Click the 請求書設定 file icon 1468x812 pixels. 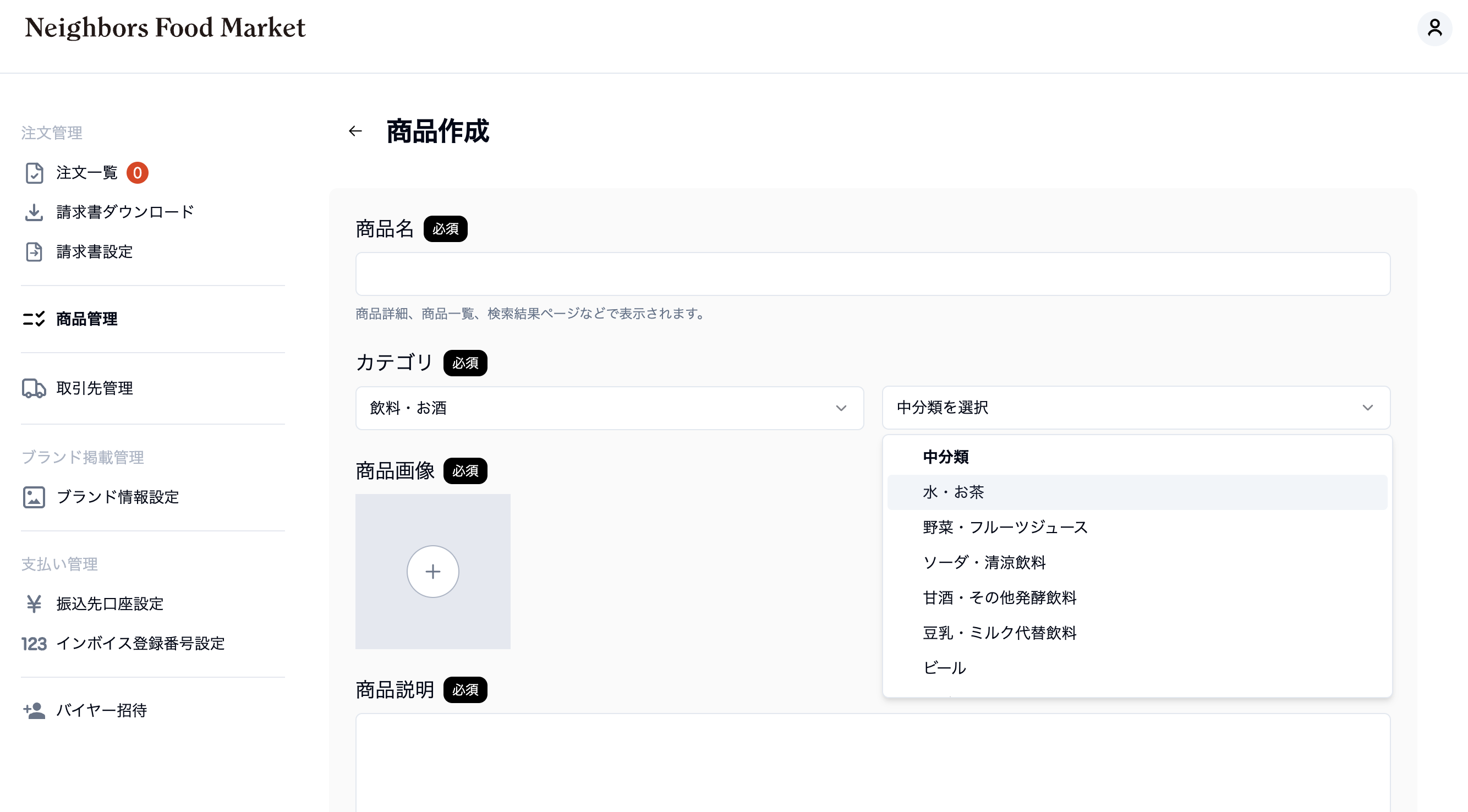tap(34, 251)
